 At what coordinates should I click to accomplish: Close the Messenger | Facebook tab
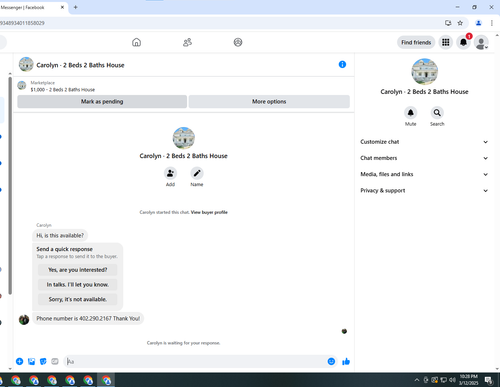tap(62, 7)
